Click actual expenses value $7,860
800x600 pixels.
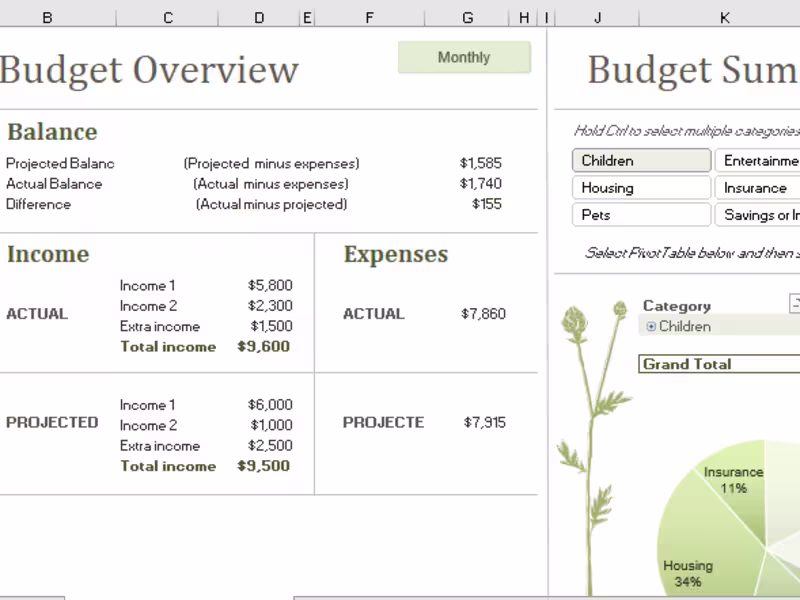click(483, 313)
